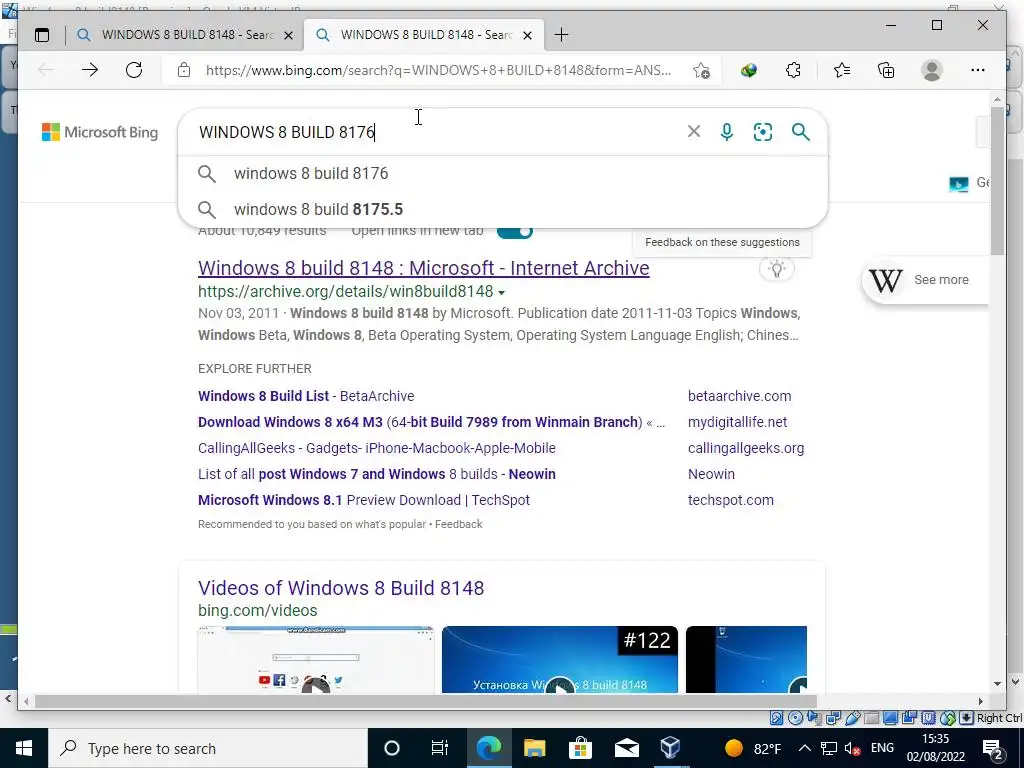Click the VirtualBox CPU status icon
Viewport: 1024px width, 768px height.
point(928,718)
